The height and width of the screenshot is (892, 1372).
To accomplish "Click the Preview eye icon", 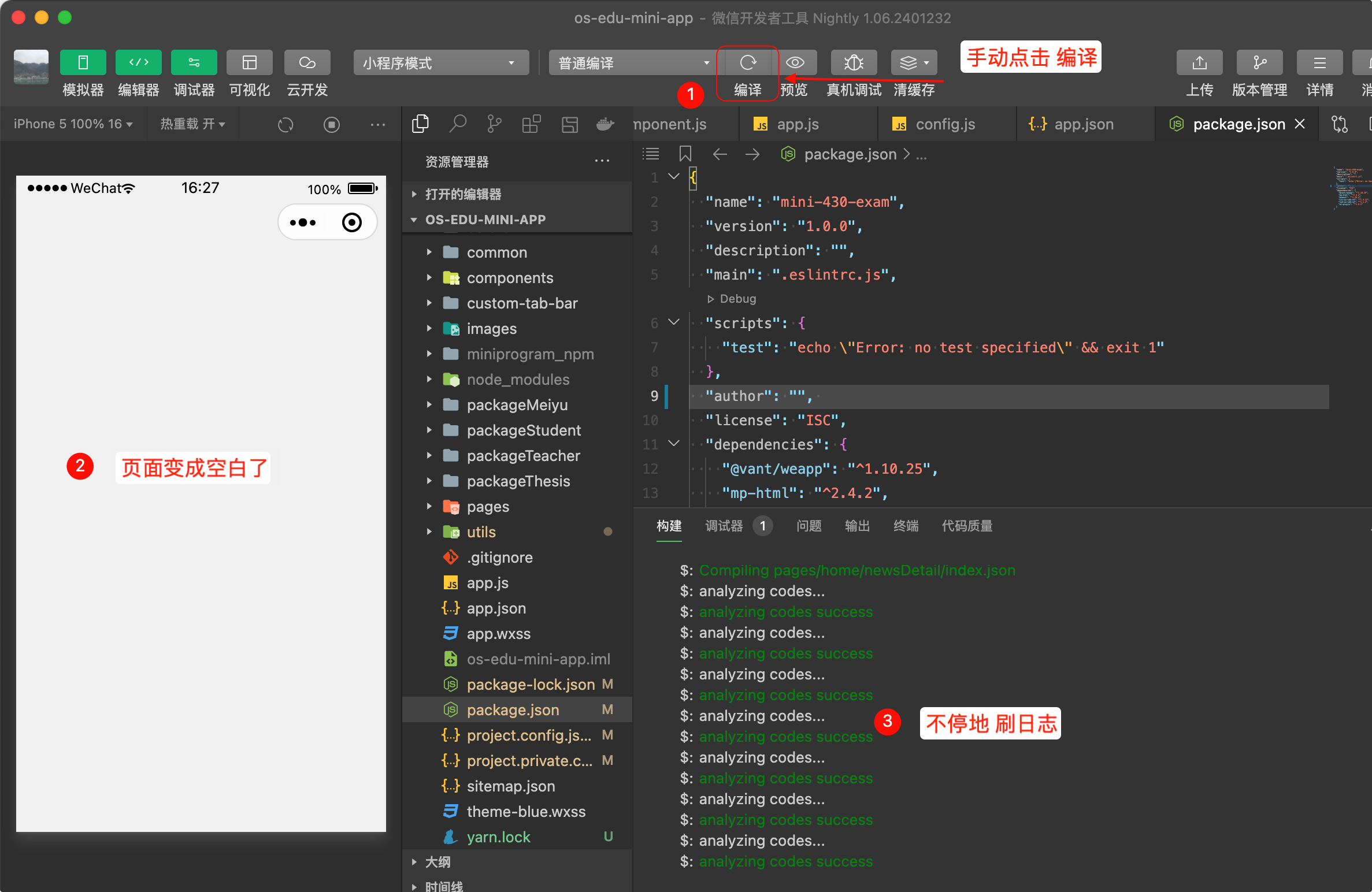I will [795, 63].
